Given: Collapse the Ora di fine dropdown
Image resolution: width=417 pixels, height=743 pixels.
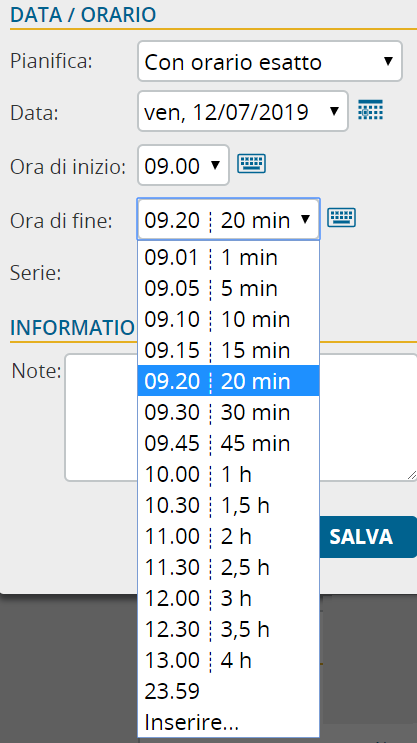Looking at the screenshot, I should [x=228, y=219].
